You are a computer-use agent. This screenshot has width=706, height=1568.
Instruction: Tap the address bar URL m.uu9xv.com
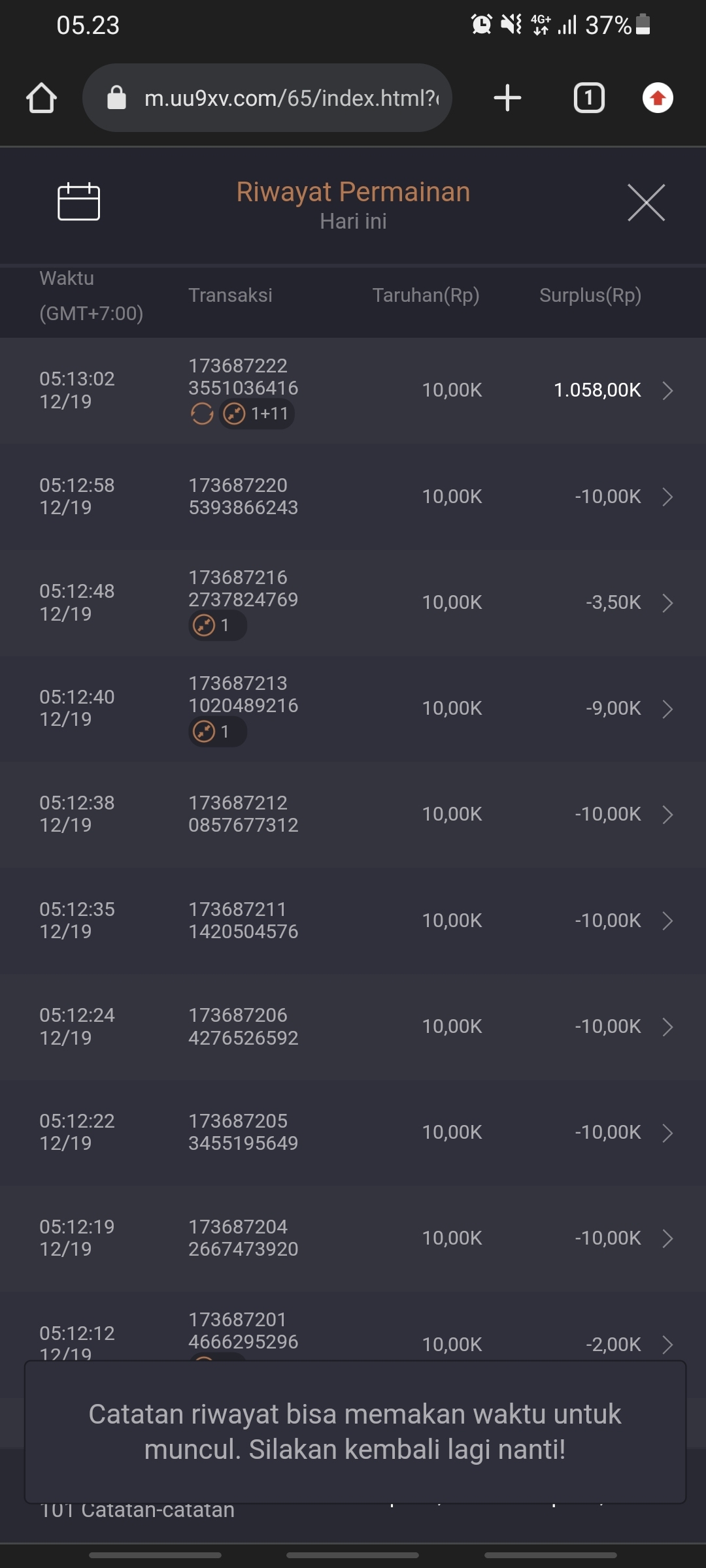click(291, 98)
